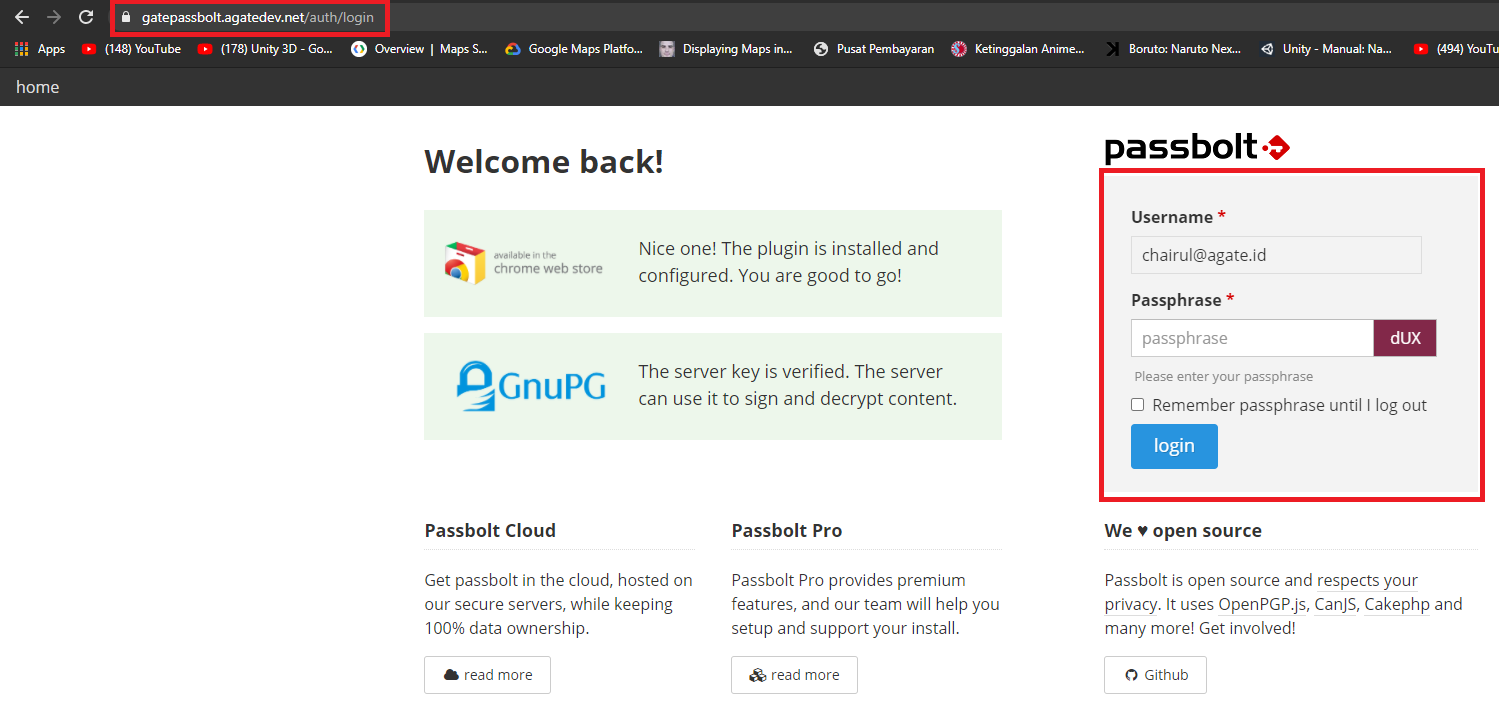Focus the passphrase input field

[1252, 338]
